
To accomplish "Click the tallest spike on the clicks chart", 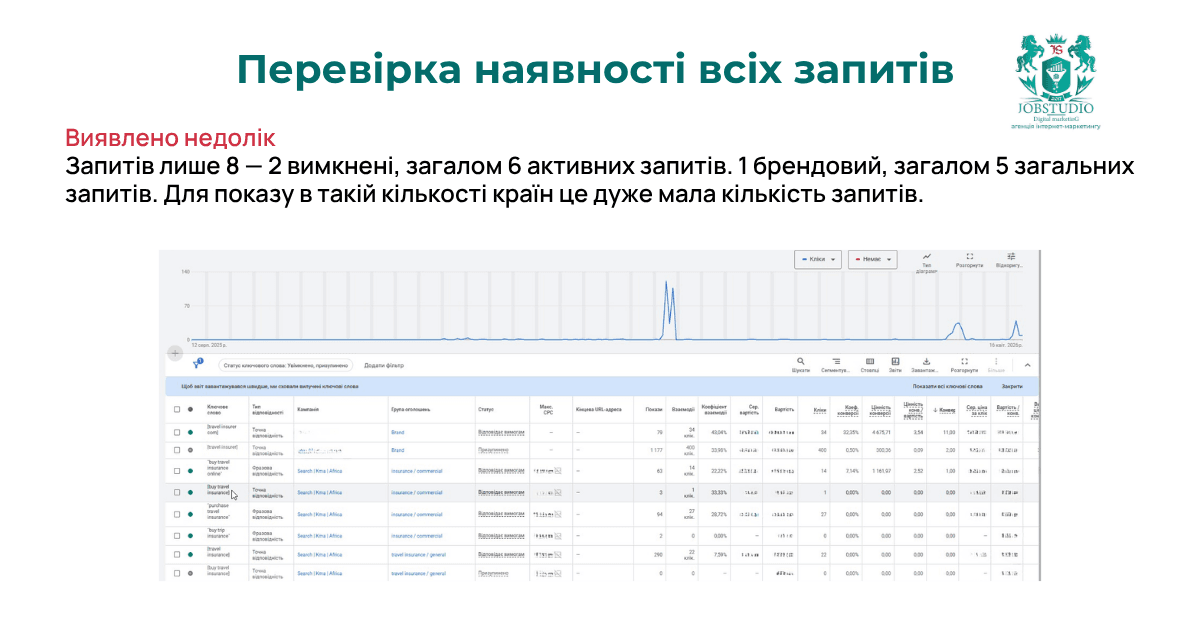I will tap(666, 311).
